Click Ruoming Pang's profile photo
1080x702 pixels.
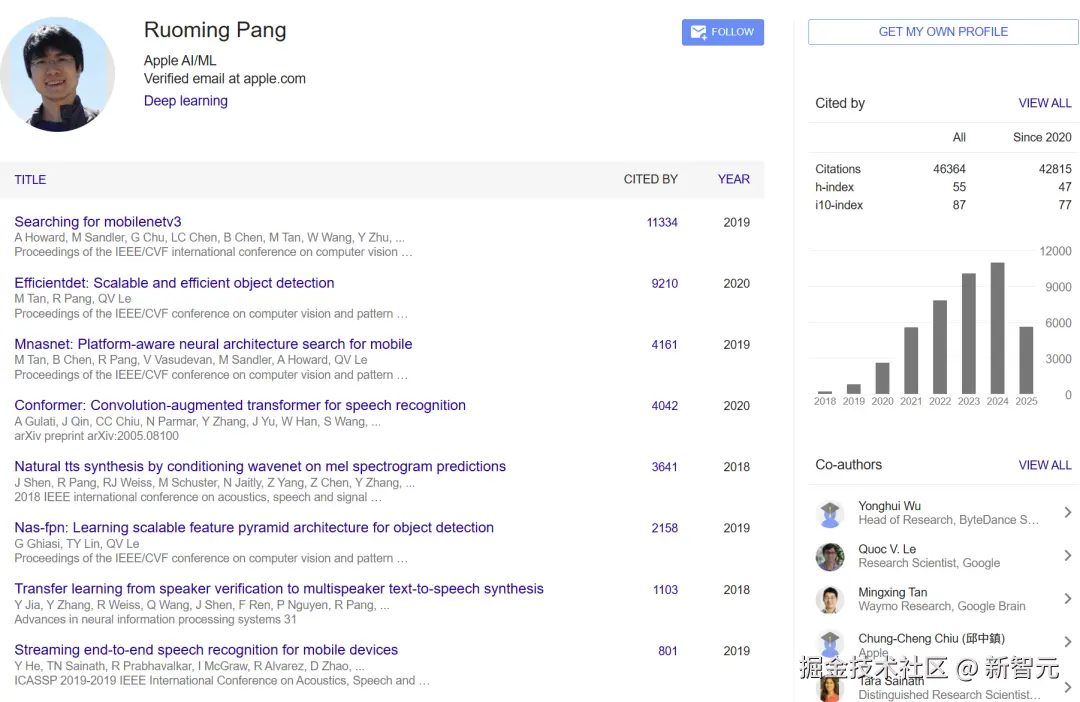click(x=57, y=74)
